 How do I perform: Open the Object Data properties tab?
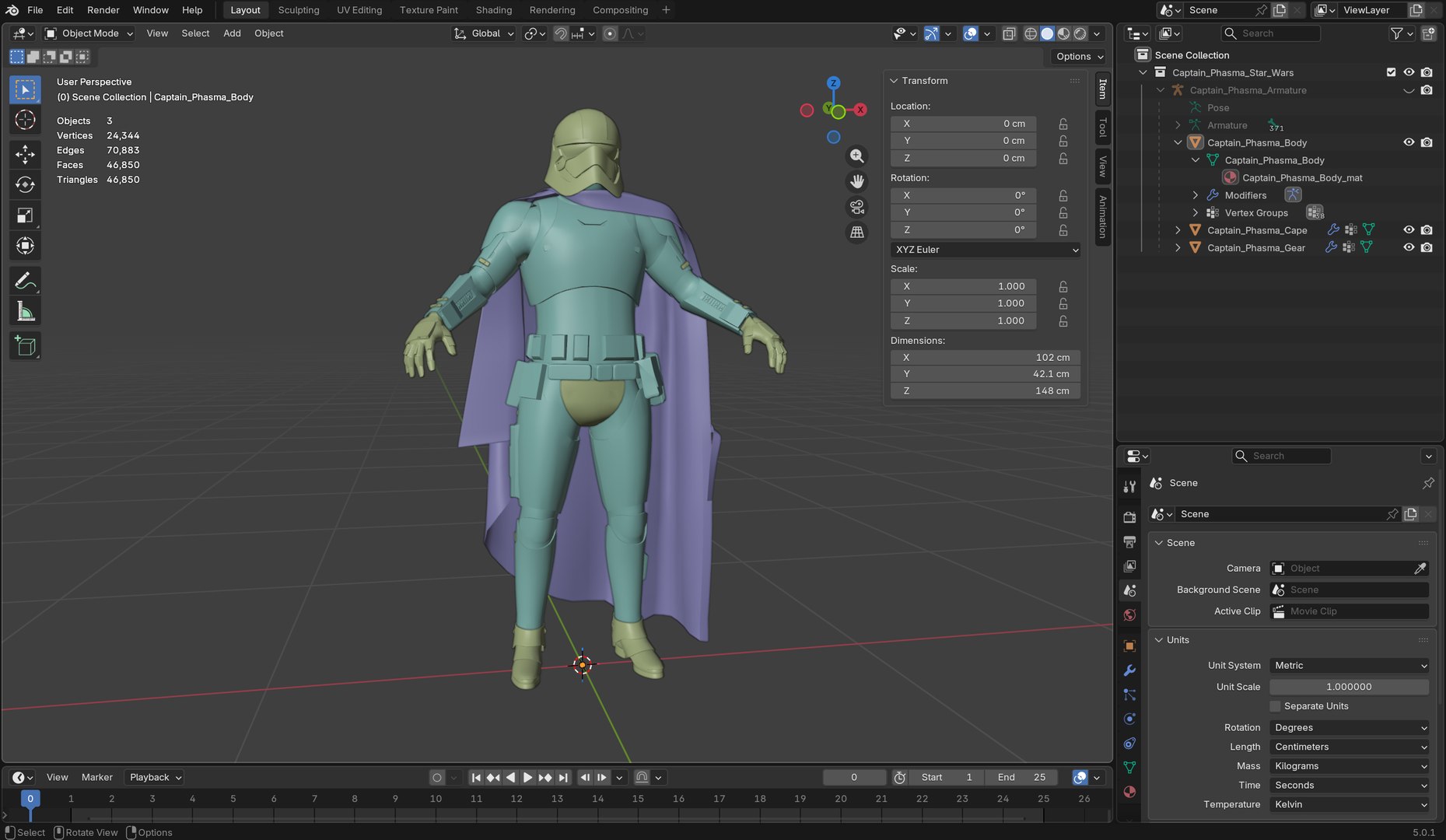(1129, 767)
